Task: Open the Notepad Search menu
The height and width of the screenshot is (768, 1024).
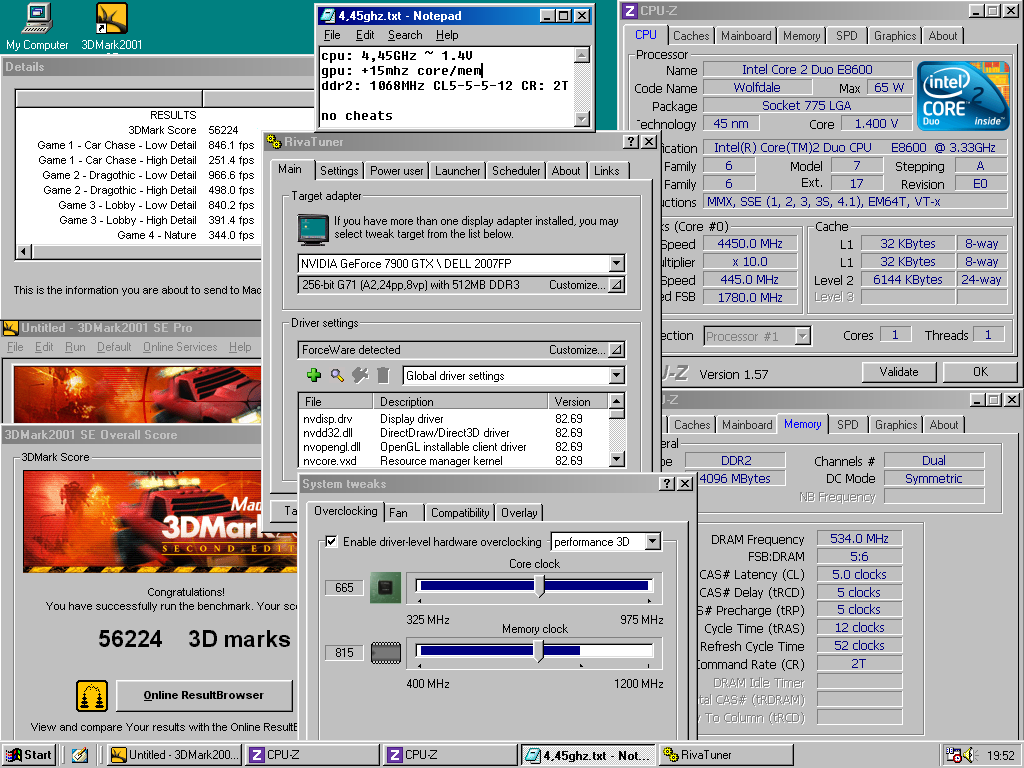Action: coord(405,35)
